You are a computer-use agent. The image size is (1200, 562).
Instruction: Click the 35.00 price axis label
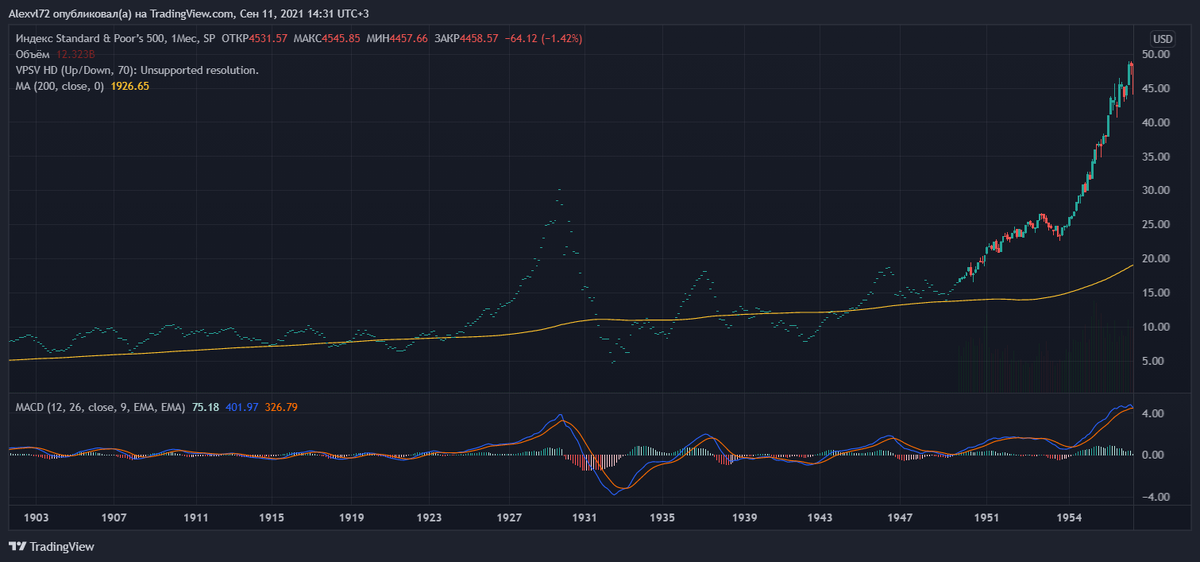point(1156,156)
